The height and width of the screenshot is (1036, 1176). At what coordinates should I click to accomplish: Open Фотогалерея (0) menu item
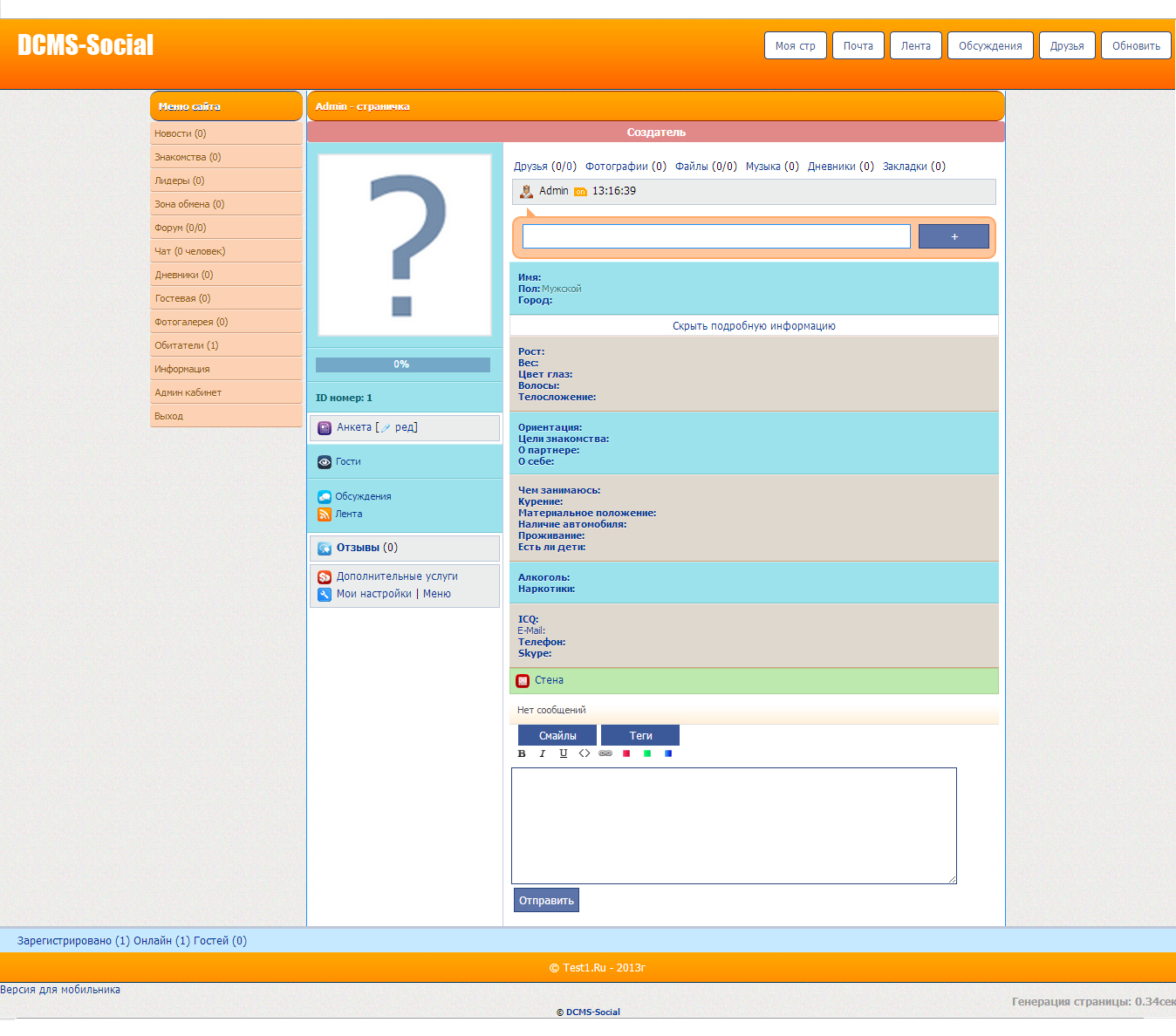226,322
